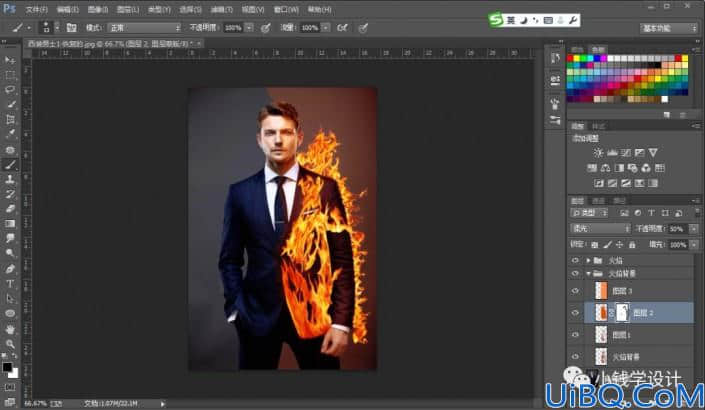
Task: Toggle lock all for layer
Action: pos(632,245)
